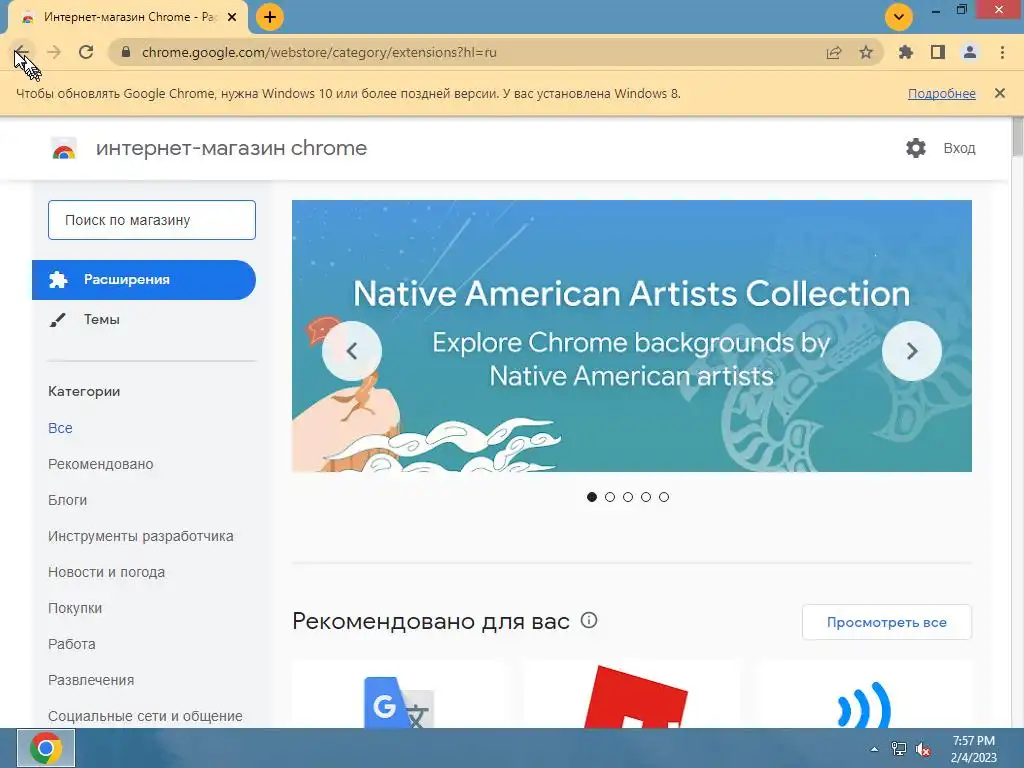Choose the Рекомендовано category
Image resolution: width=1024 pixels, height=768 pixels.
tap(101, 464)
